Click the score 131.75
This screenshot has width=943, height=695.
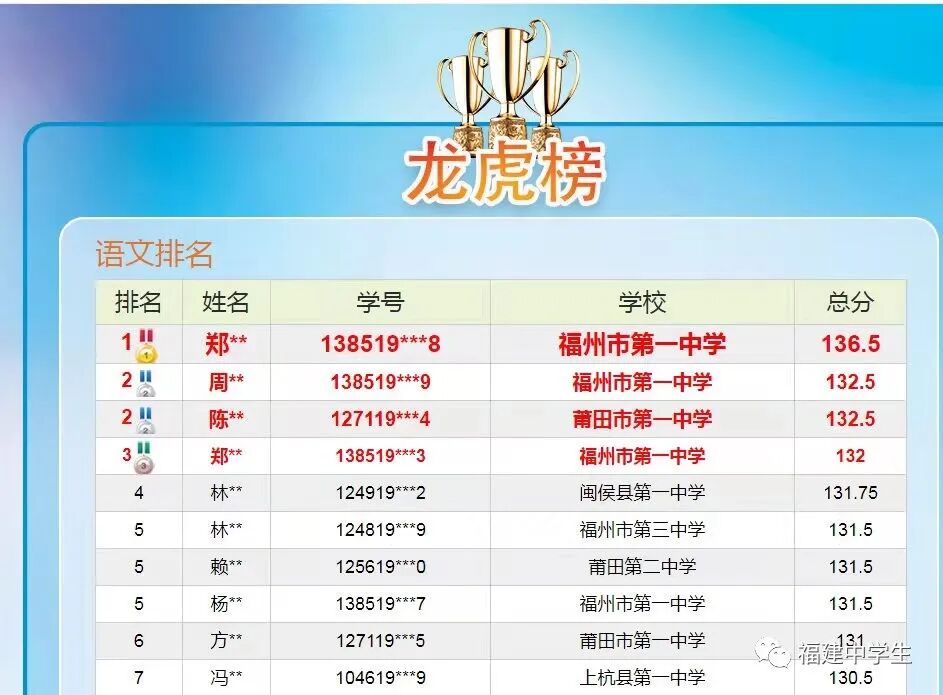click(x=850, y=493)
